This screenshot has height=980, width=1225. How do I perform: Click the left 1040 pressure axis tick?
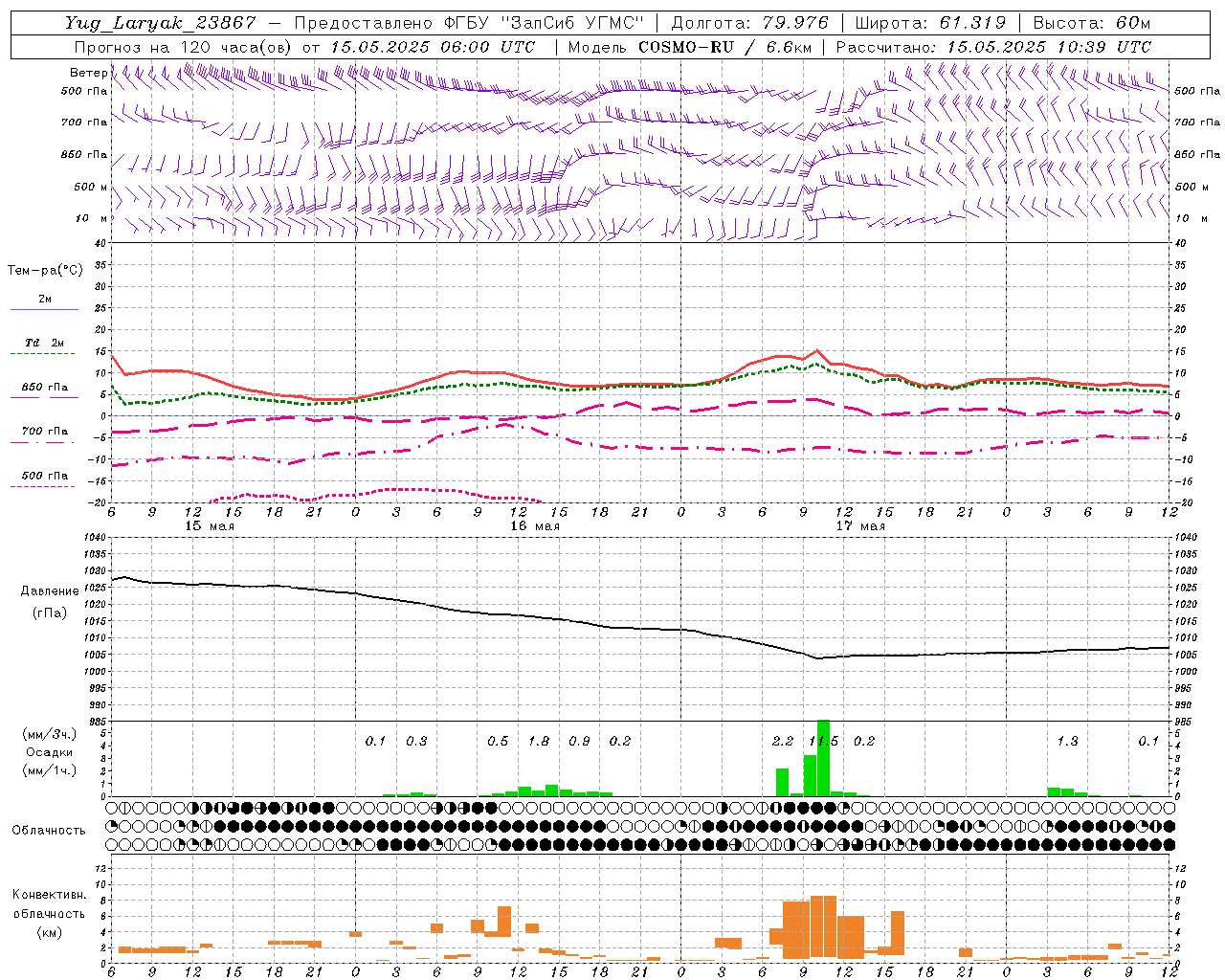[95, 537]
